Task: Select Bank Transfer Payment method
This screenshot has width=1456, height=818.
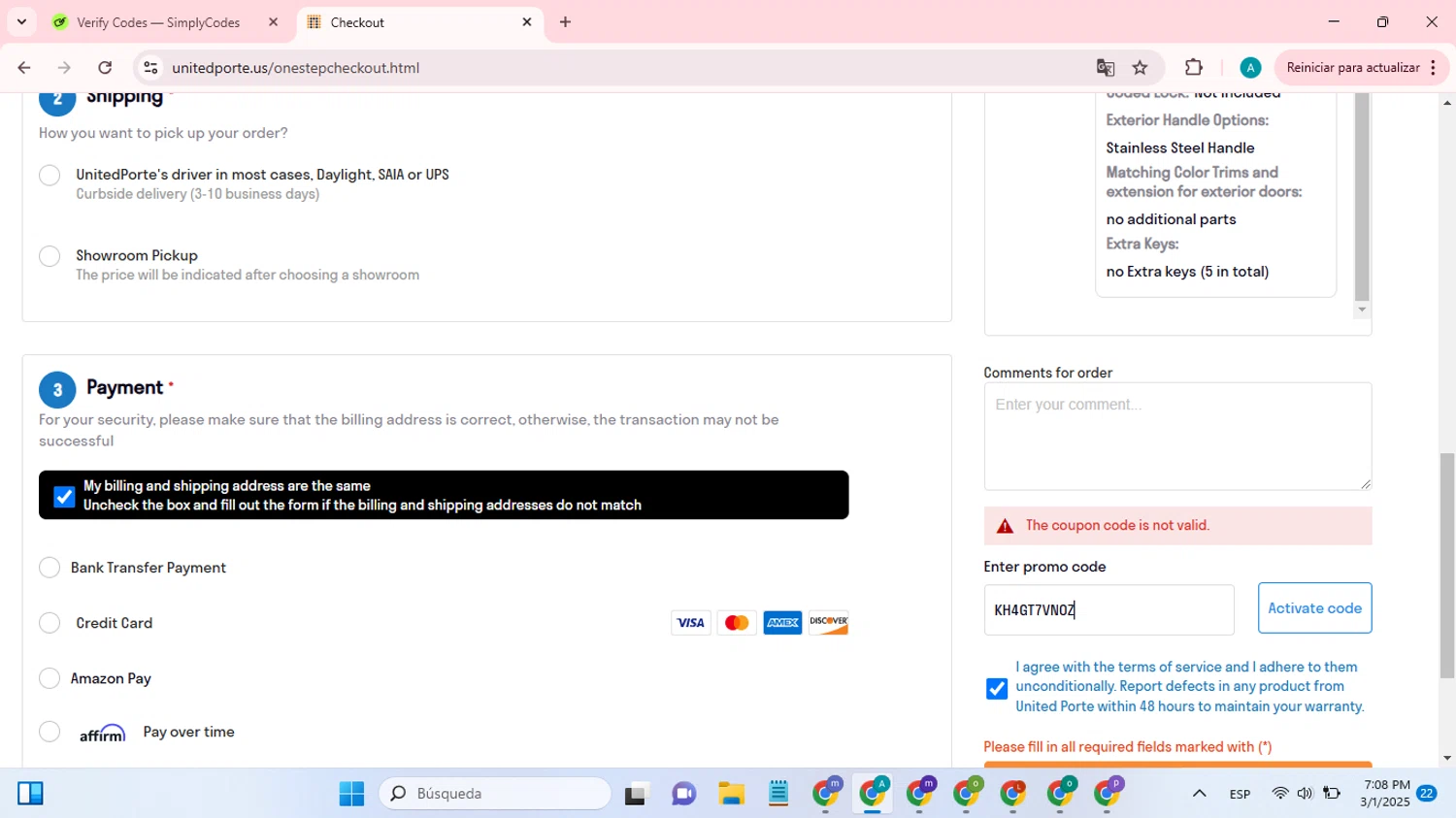Action: [50, 568]
